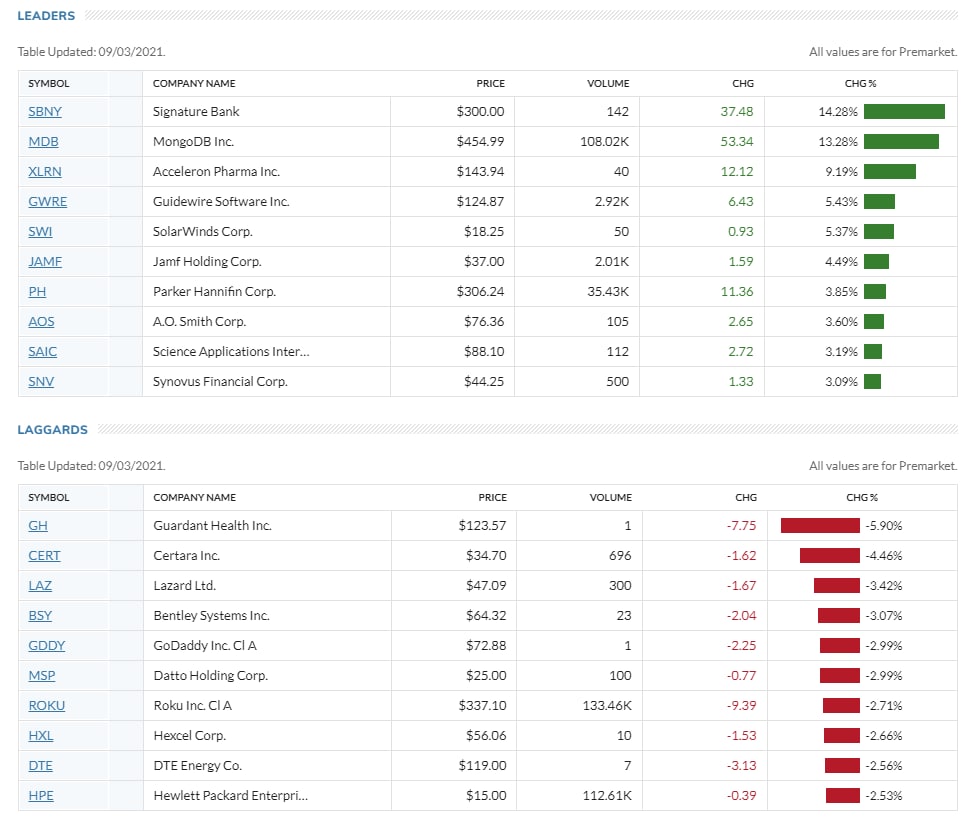Click Leaders table COMPANY NAME header
Screen dimensions: 973x820
[x=194, y=83]
